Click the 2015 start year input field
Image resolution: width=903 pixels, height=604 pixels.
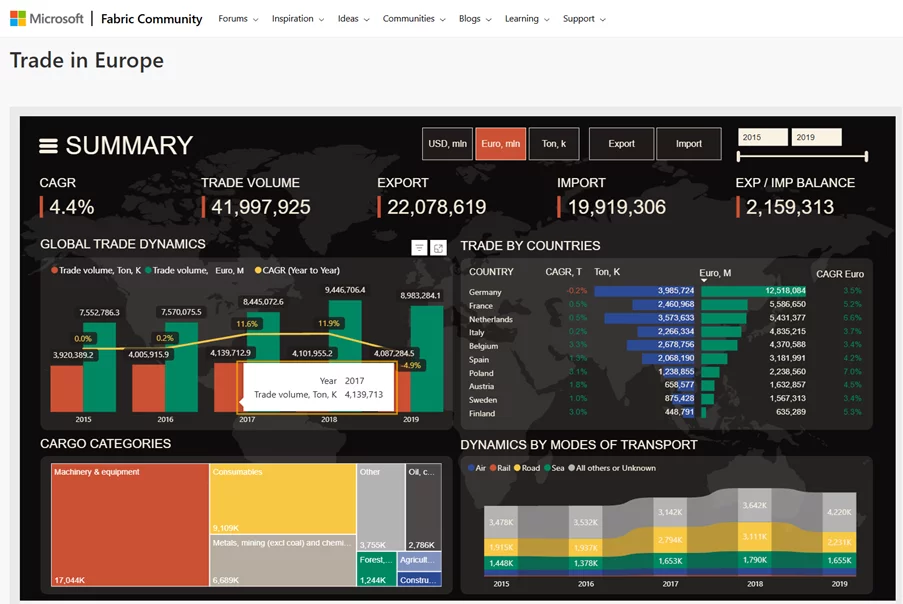[x=762, y=137]
